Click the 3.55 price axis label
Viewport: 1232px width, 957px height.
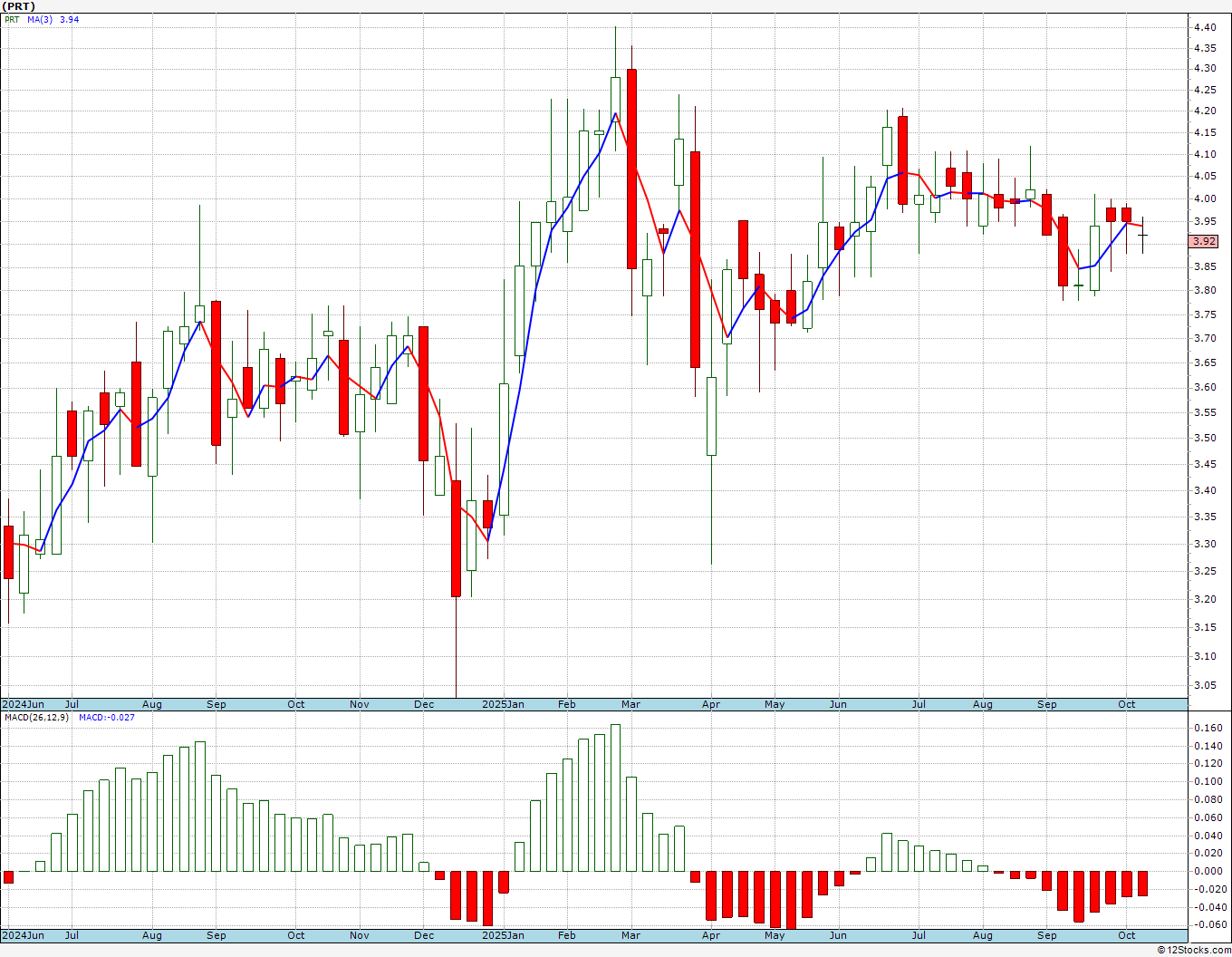1205,412
